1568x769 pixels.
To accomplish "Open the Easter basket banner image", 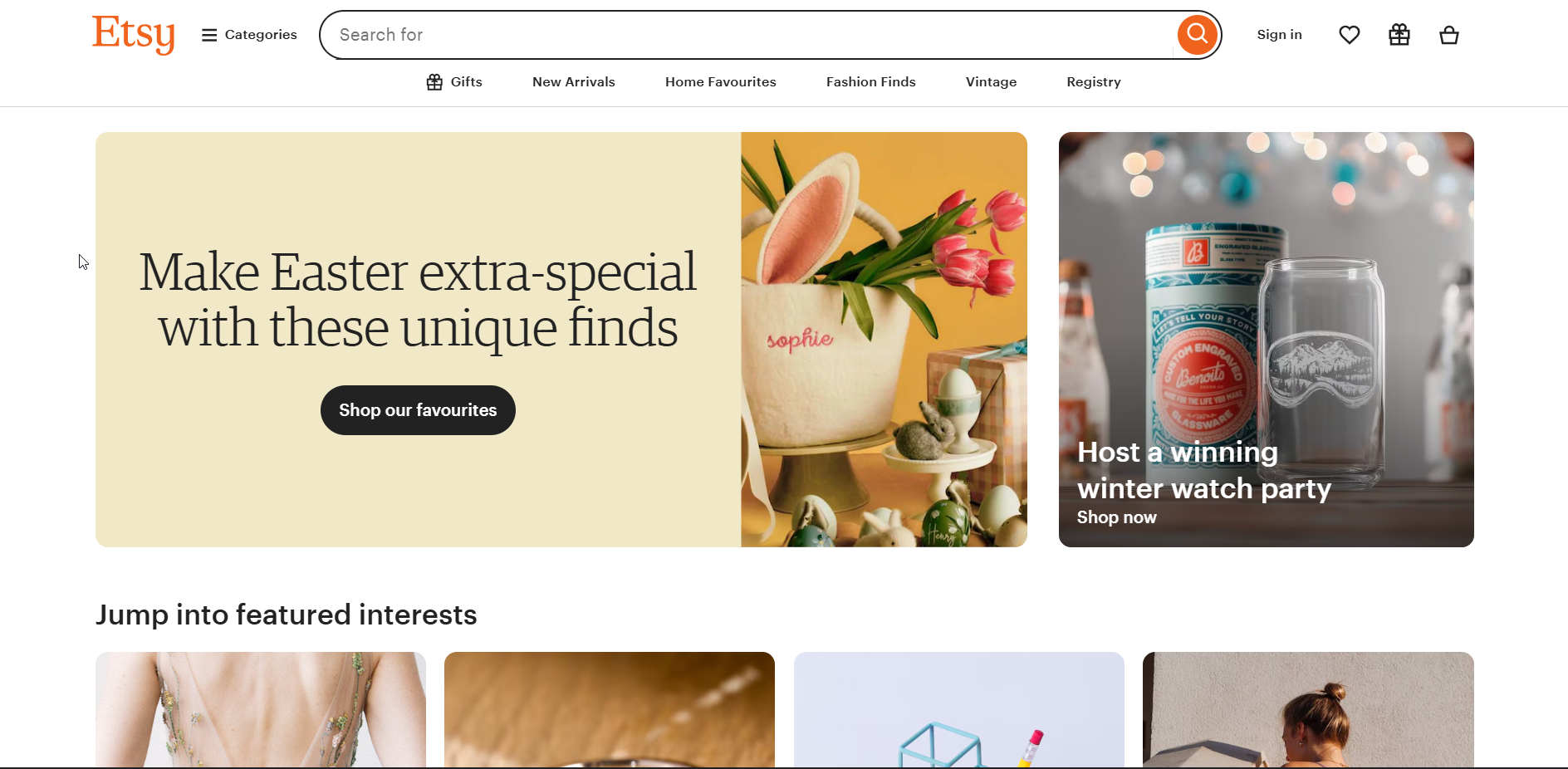I will [884, 340].
